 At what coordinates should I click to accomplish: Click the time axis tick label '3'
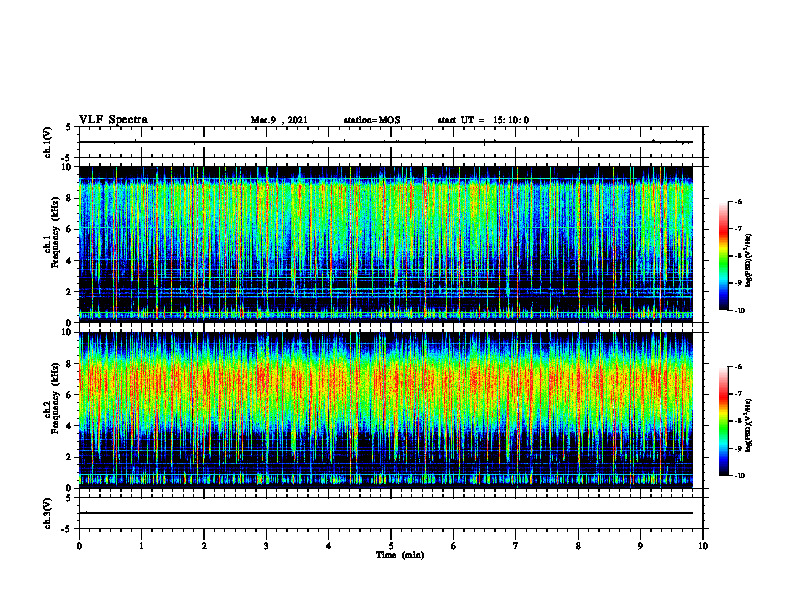click(266, 546)
